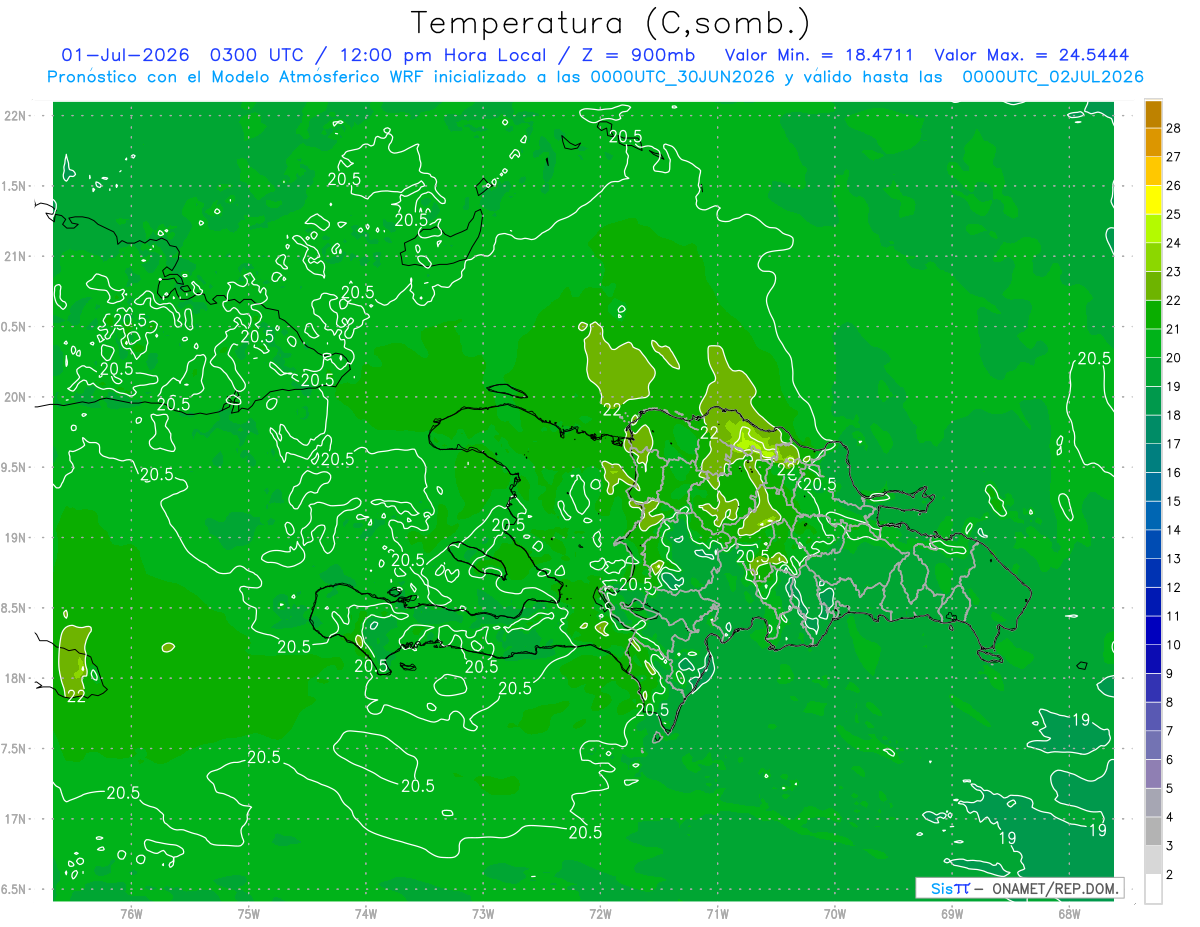Click the legend scale value 28
The height and width of the screenshot is (927, 1200).
[1173, 128]
